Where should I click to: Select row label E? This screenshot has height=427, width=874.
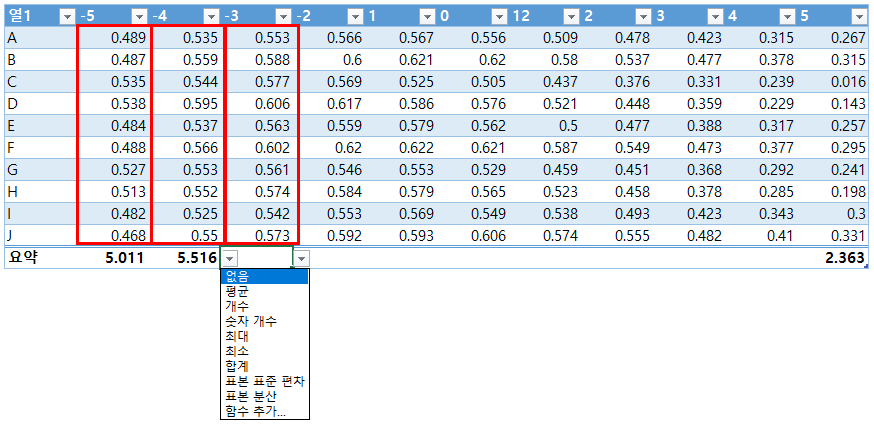tap(12, 126)
